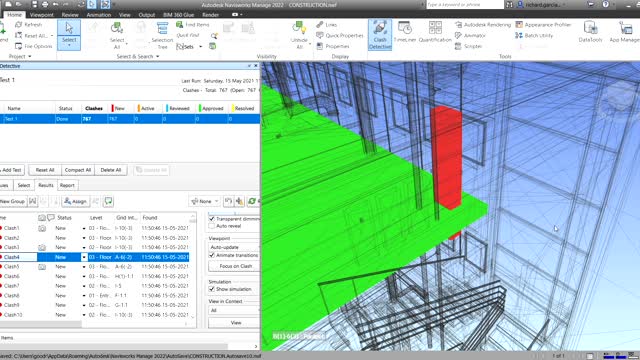Expand the Select & Search panel

pos(138,56)
